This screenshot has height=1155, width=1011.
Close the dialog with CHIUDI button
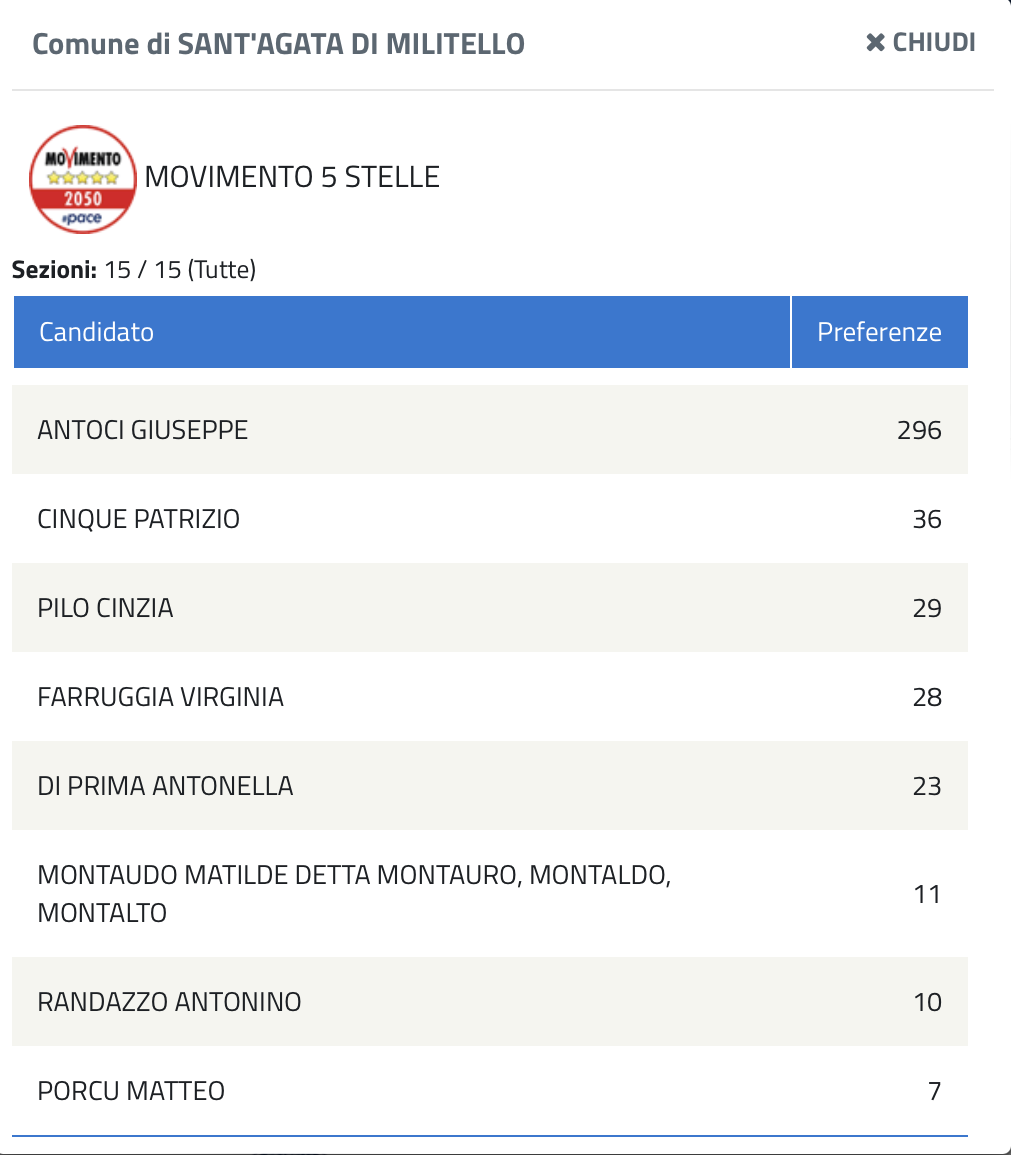(920, 43)
